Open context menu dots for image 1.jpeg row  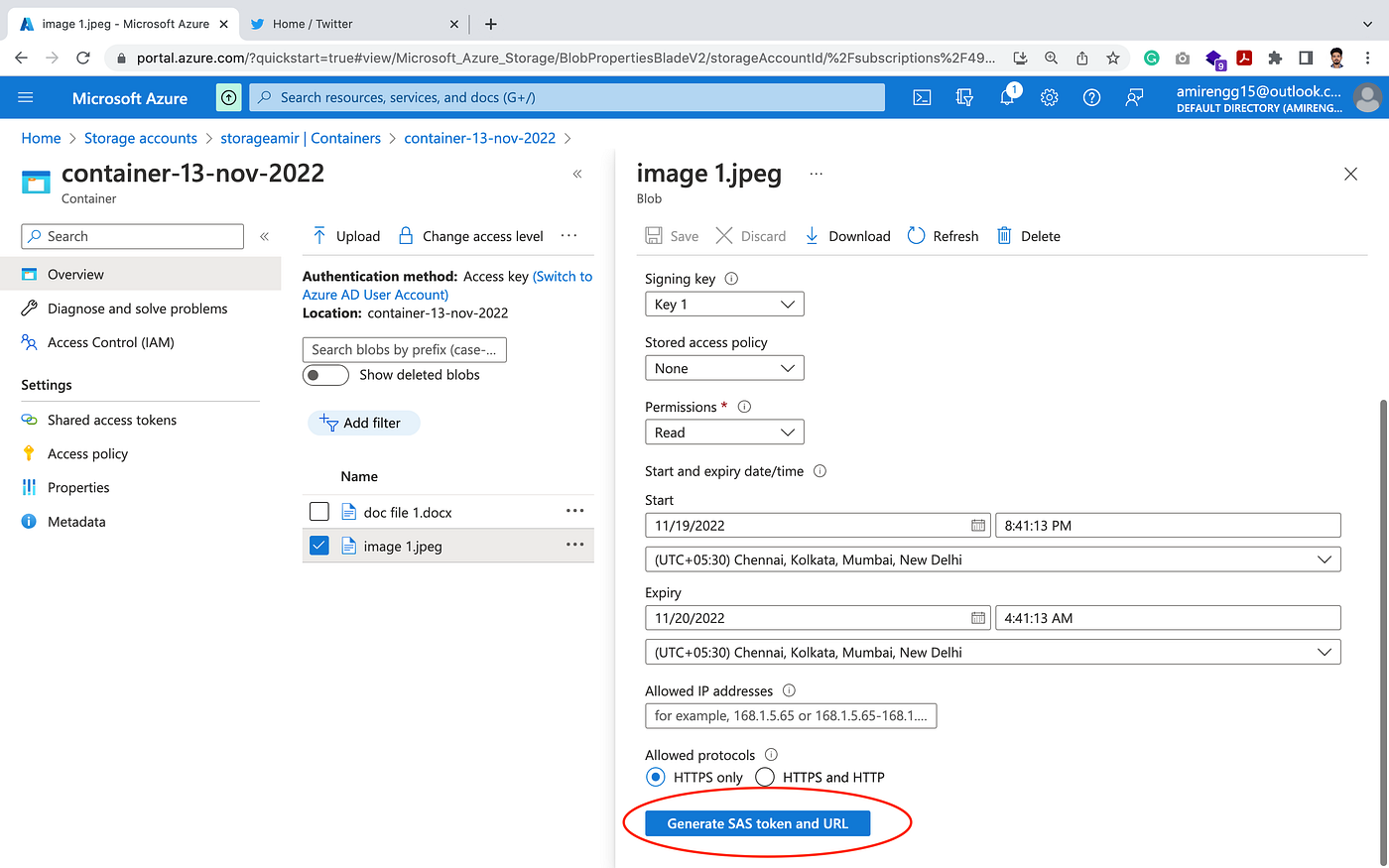(574, 545)
